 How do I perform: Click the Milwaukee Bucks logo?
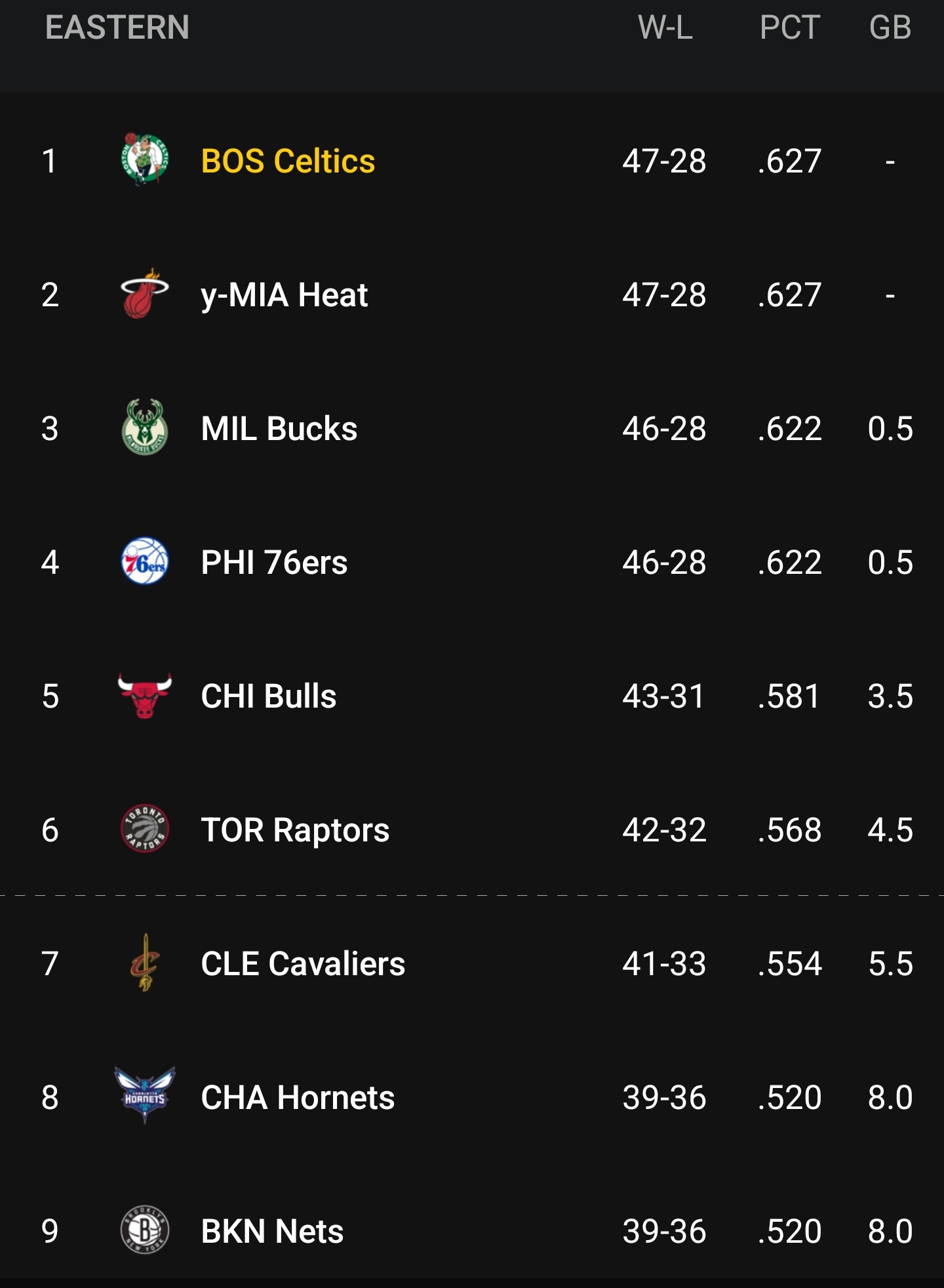coord(146,428)
